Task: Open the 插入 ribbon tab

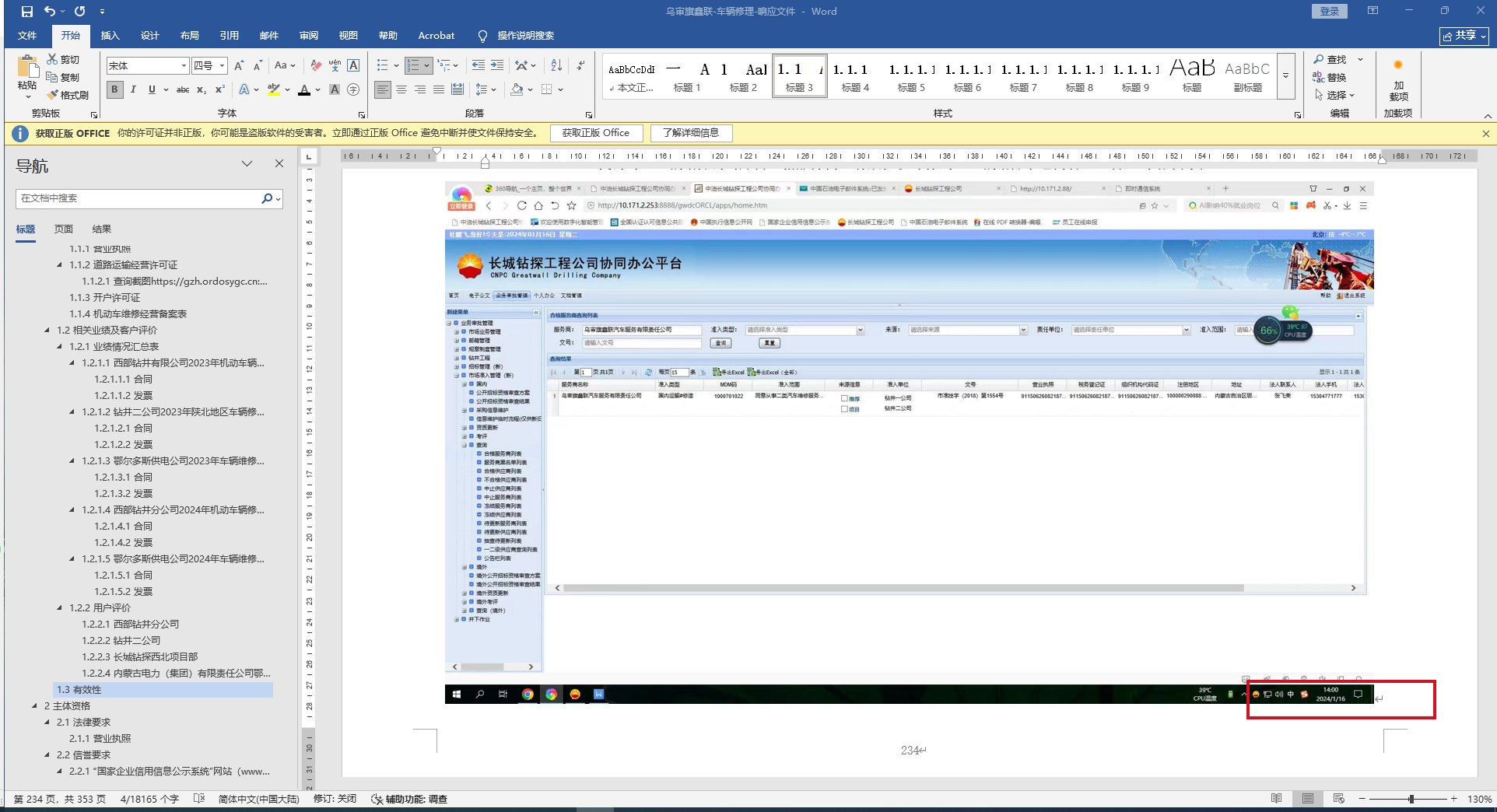Action: [x=110, y=36]
